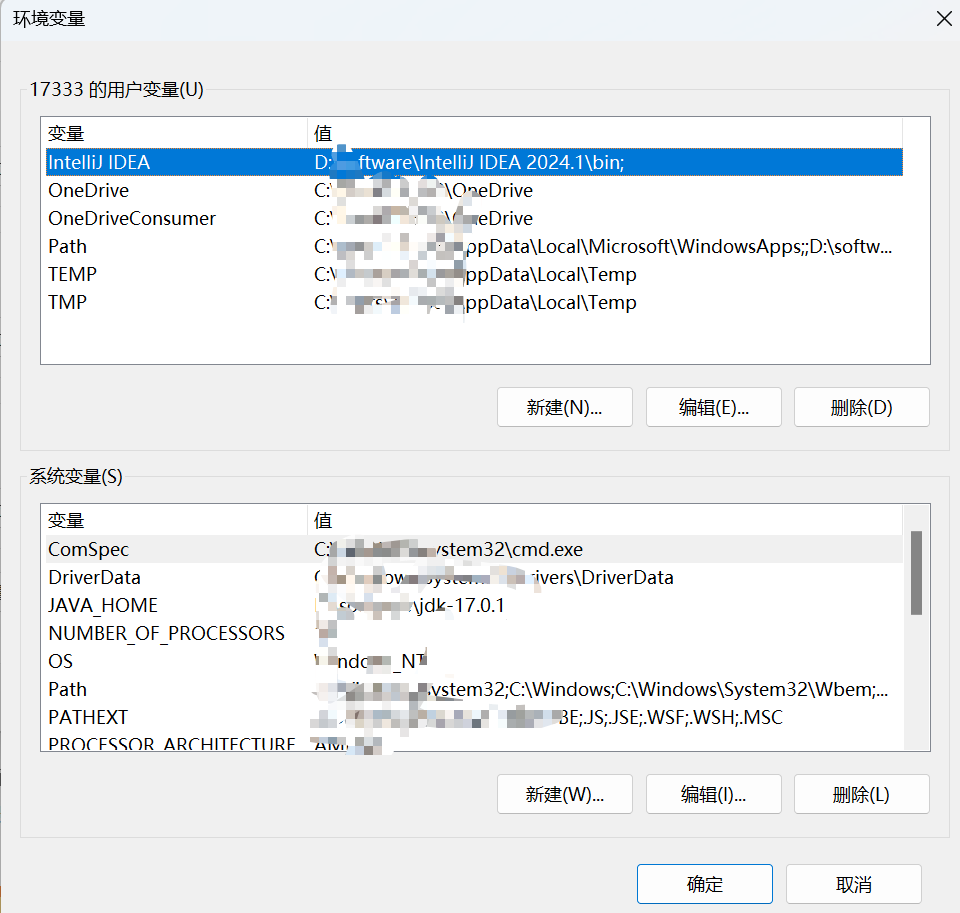The image size is (960, 913).
Task: Click the 系统变量(S) group label
Action: (x=76, y=476)
